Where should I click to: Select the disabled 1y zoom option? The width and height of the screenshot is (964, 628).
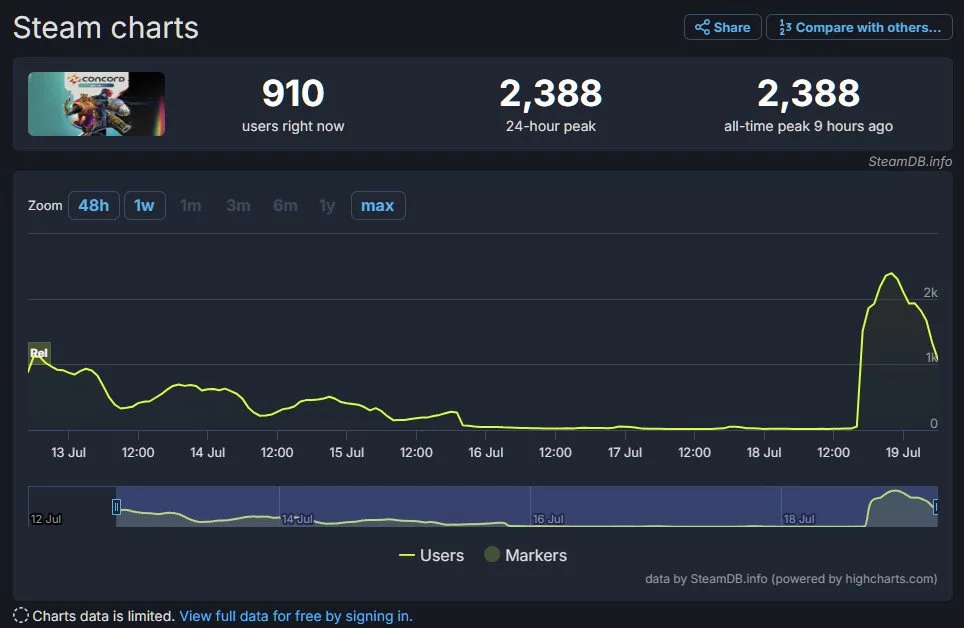click(327, 205)
